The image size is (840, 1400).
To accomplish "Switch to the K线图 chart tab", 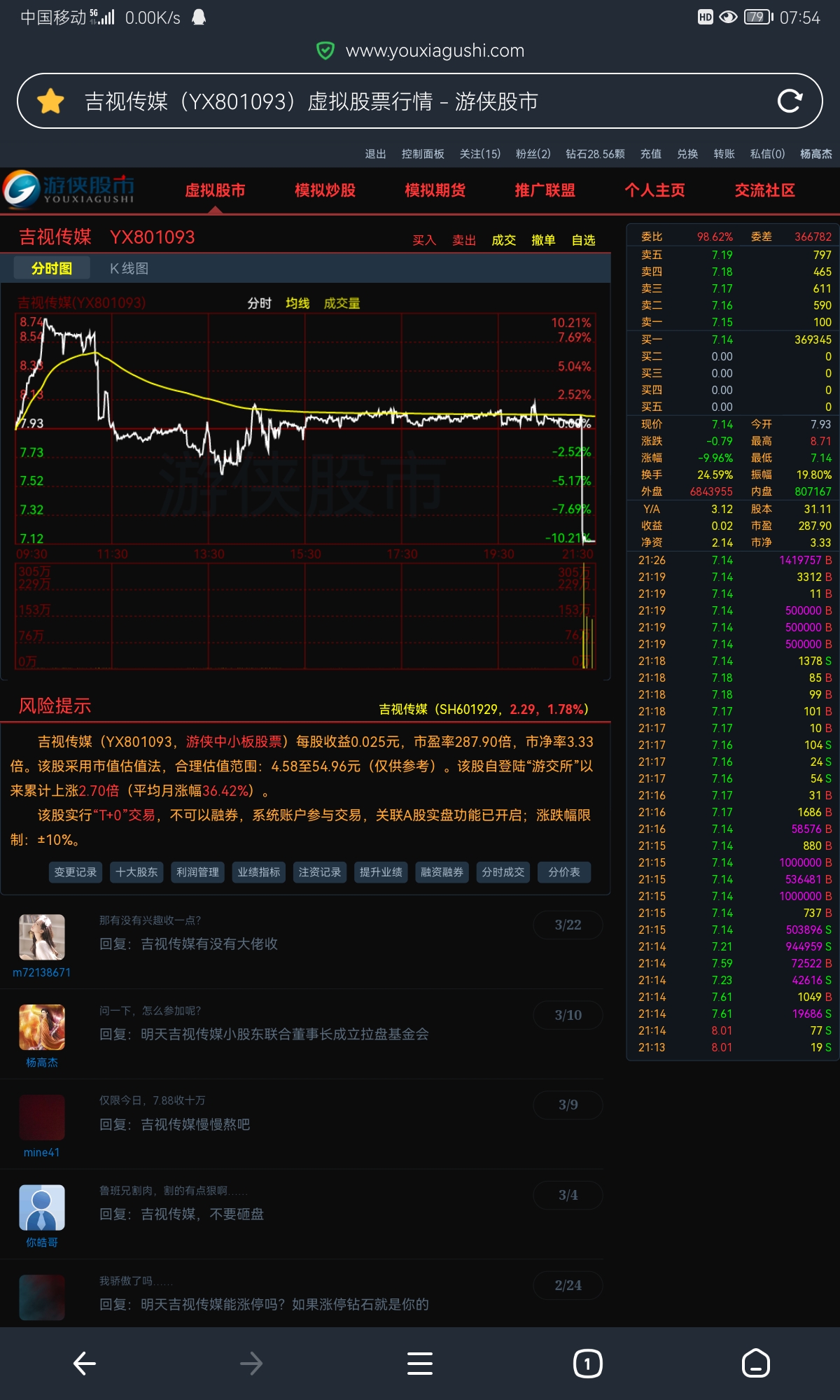I will [129, 268].
